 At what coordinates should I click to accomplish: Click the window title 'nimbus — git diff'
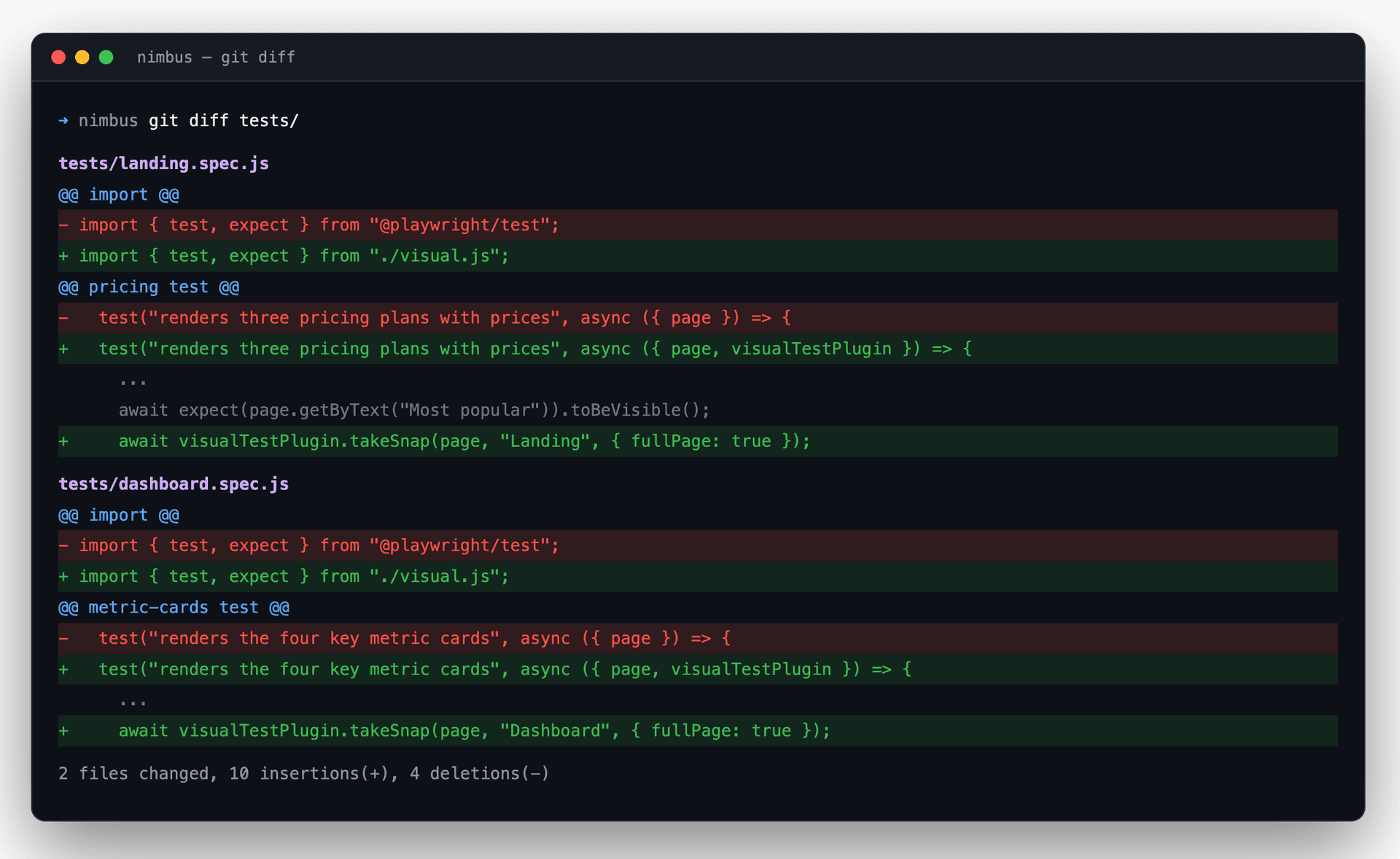[216, 57]
